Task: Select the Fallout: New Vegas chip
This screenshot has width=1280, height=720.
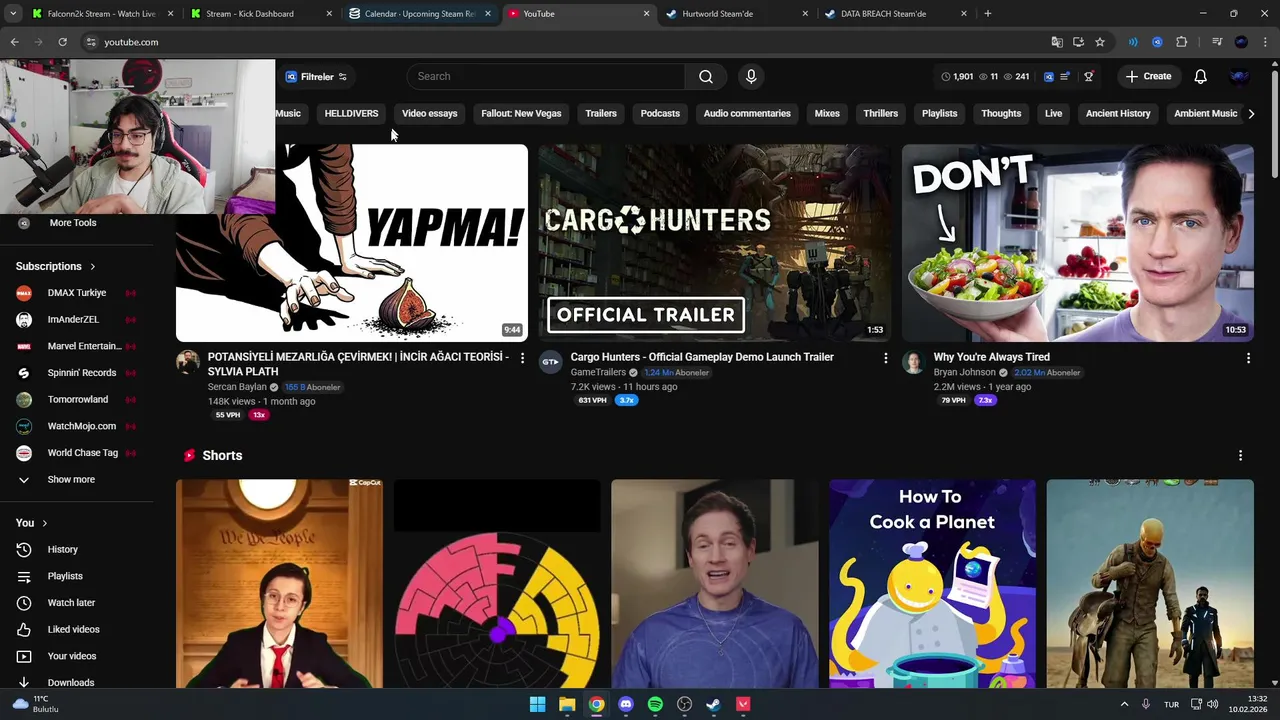Action: 521,114
